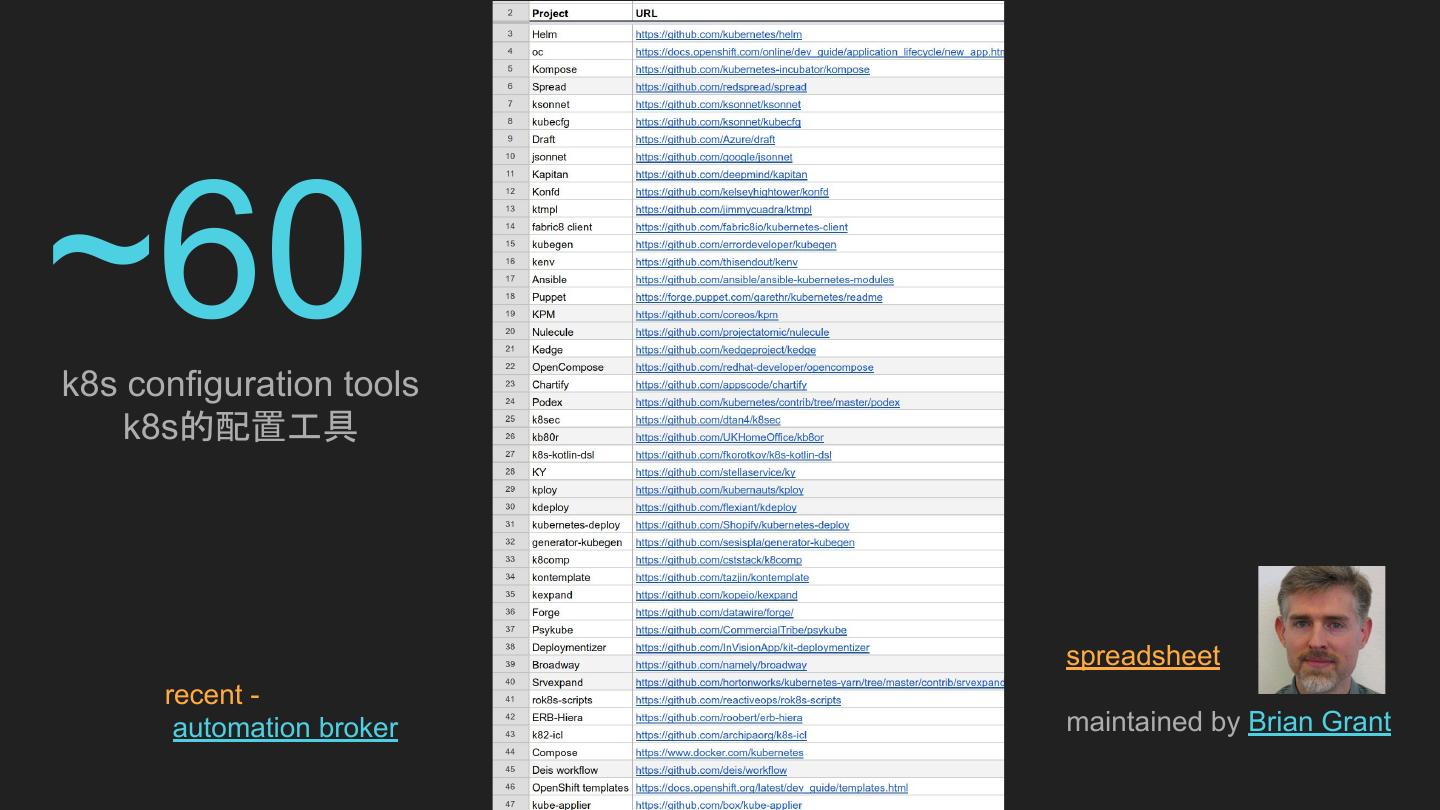Image resolution: width=1440 pixels, height=810 pixels.
Task: Open the kubernauts/kploy link
Action: (x=719, y=490)
